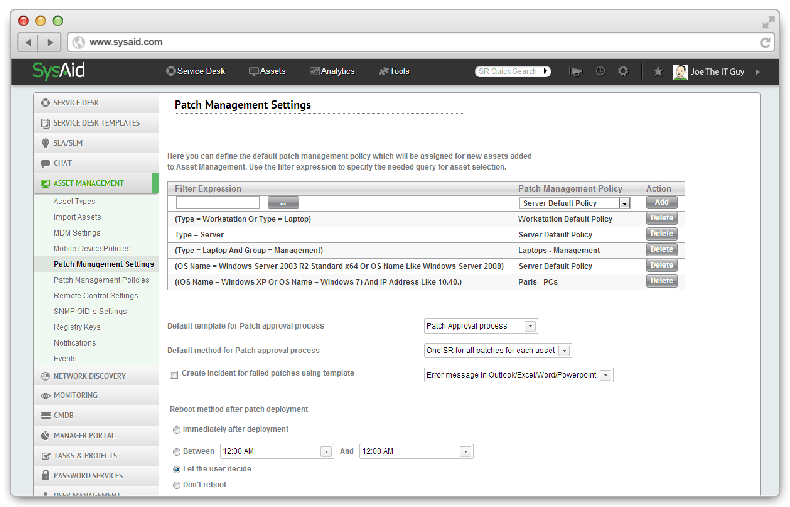This screenshot has height=507, width=790.
Task: Select Import Assets submenu link
Action: 77,217
